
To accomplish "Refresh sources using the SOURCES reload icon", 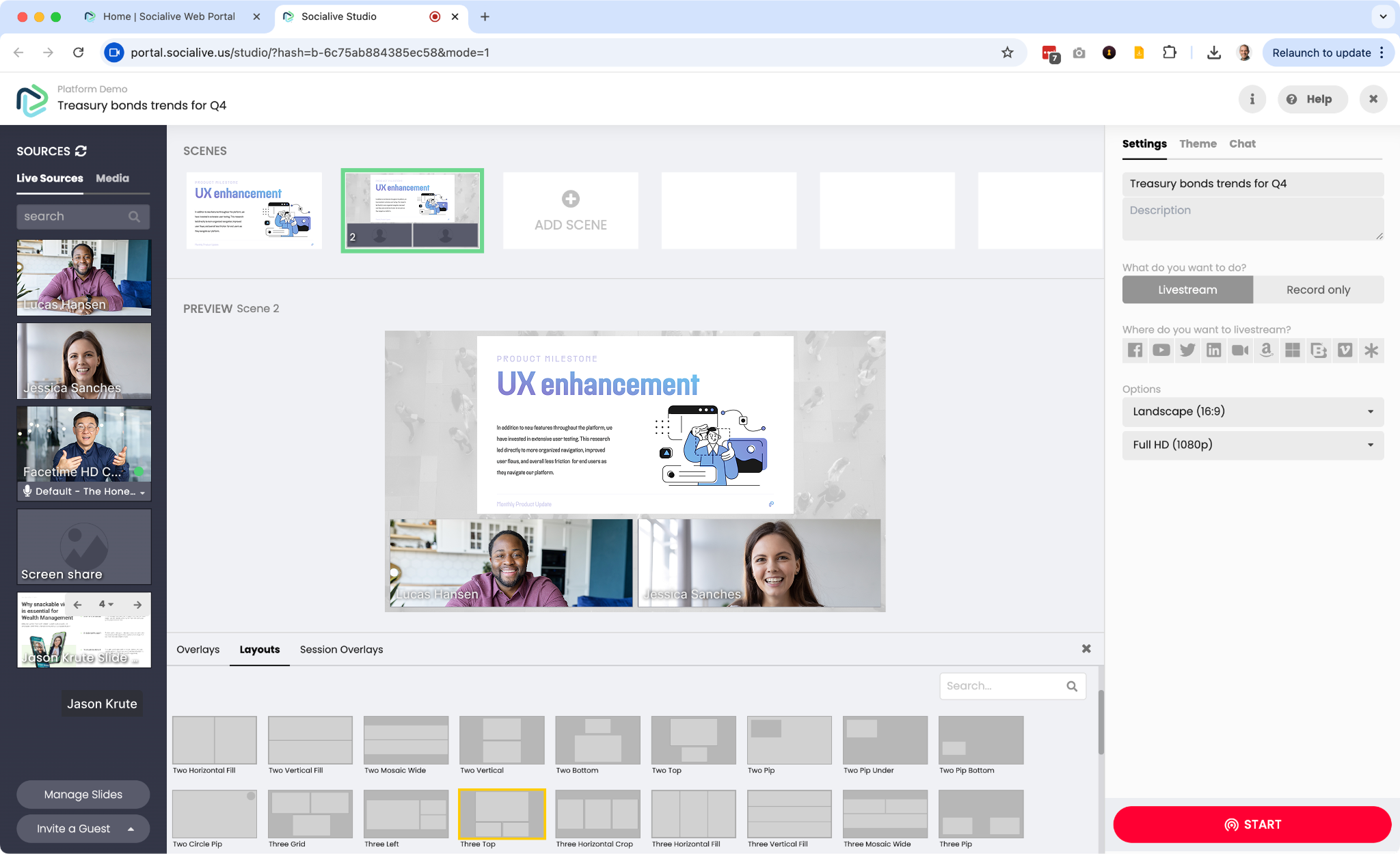I will click(81, 151).
